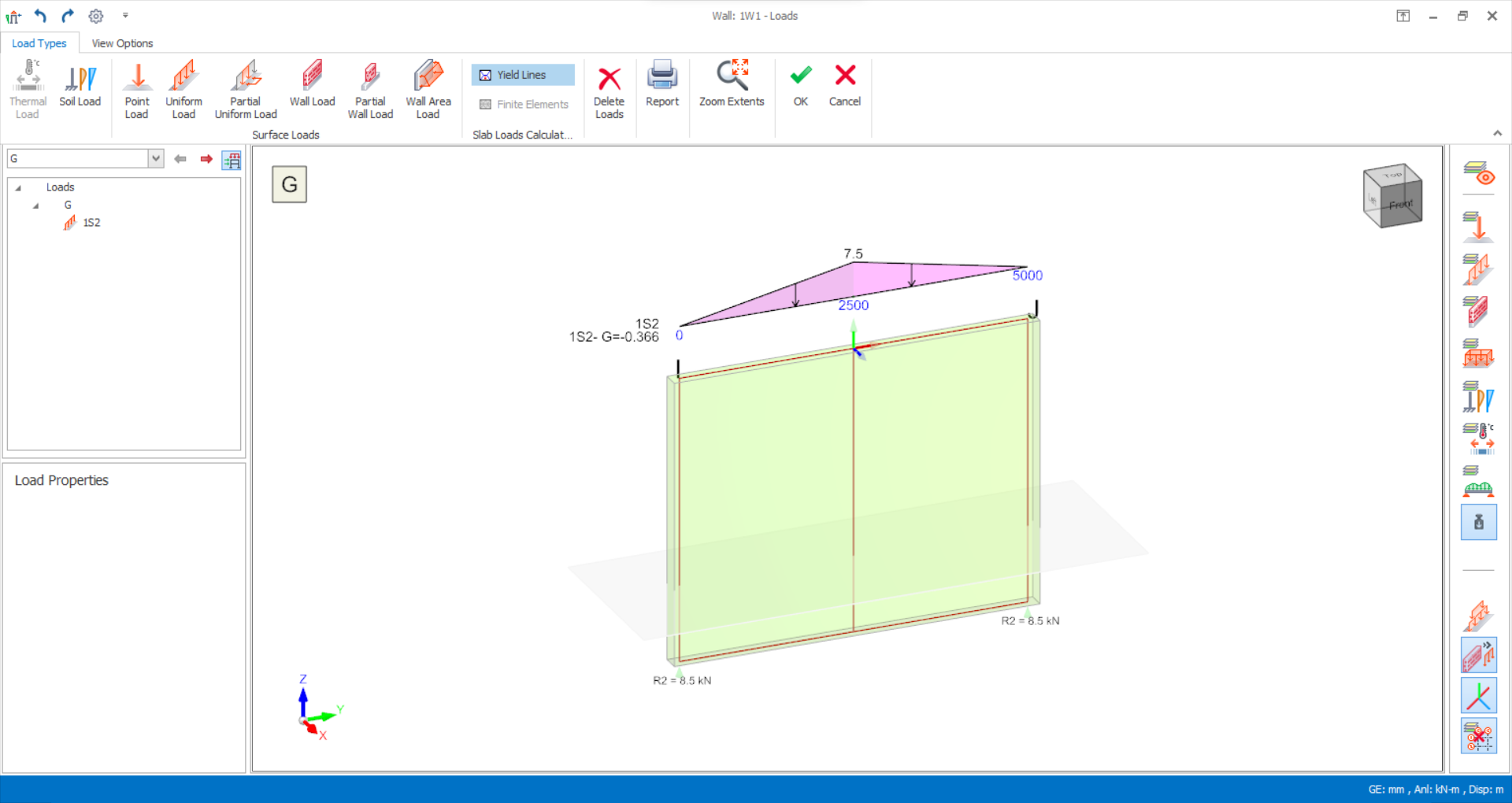This screenshot has height=803, width=1512.
Task: Open the Load Types tab
Action: pyautogui.click(x=39, y=43)
